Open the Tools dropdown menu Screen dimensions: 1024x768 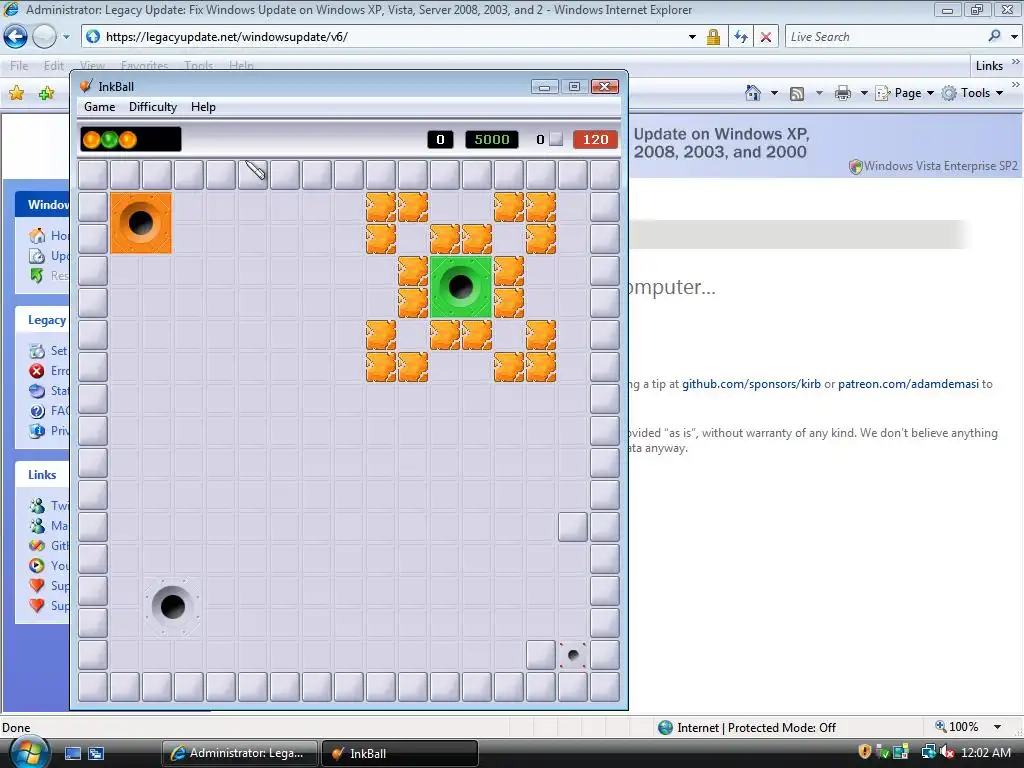coord(972,93)
